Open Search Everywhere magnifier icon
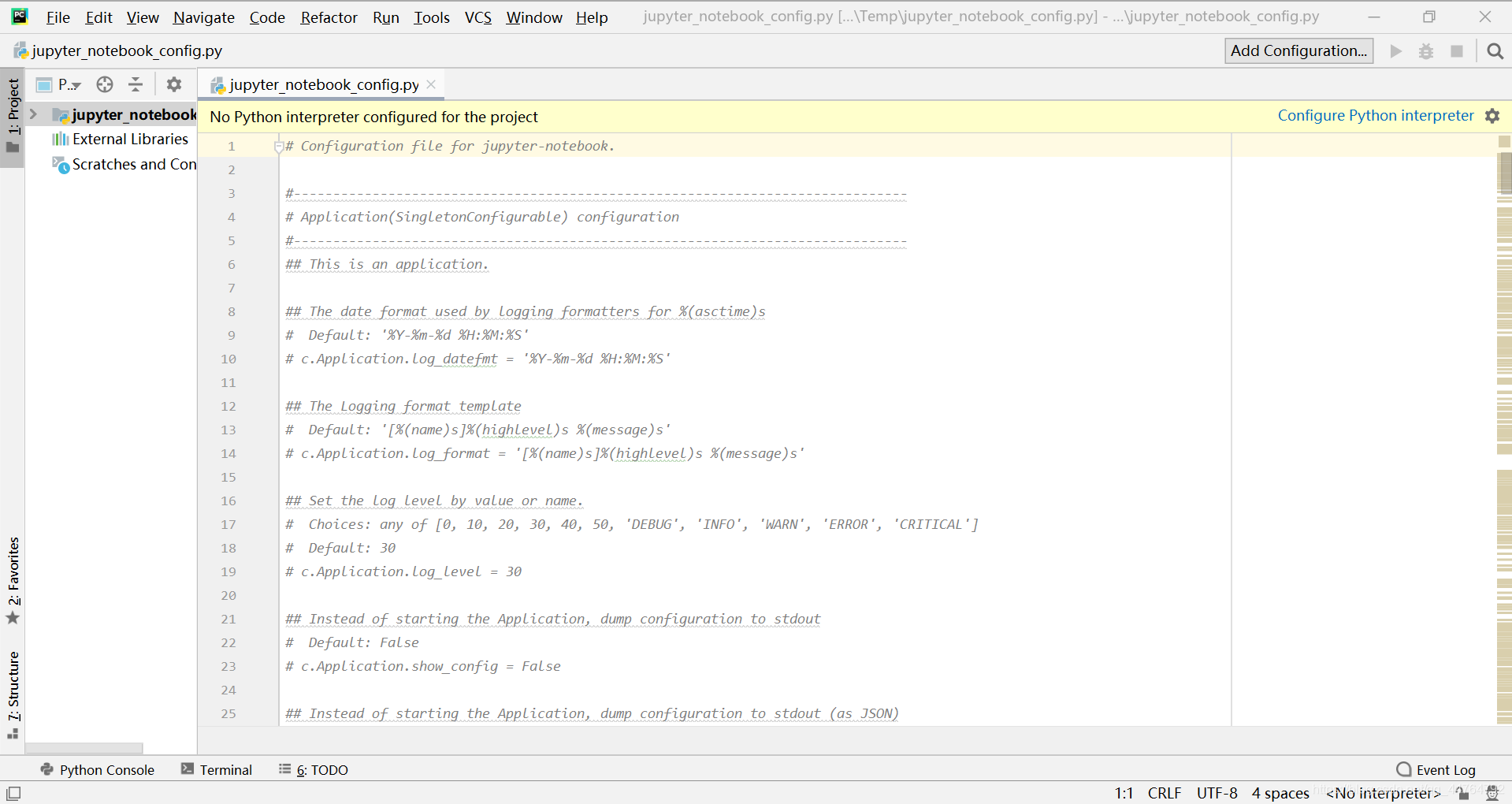The image size is (1512, 804). pyautogui.click(x=1495, y=51)
